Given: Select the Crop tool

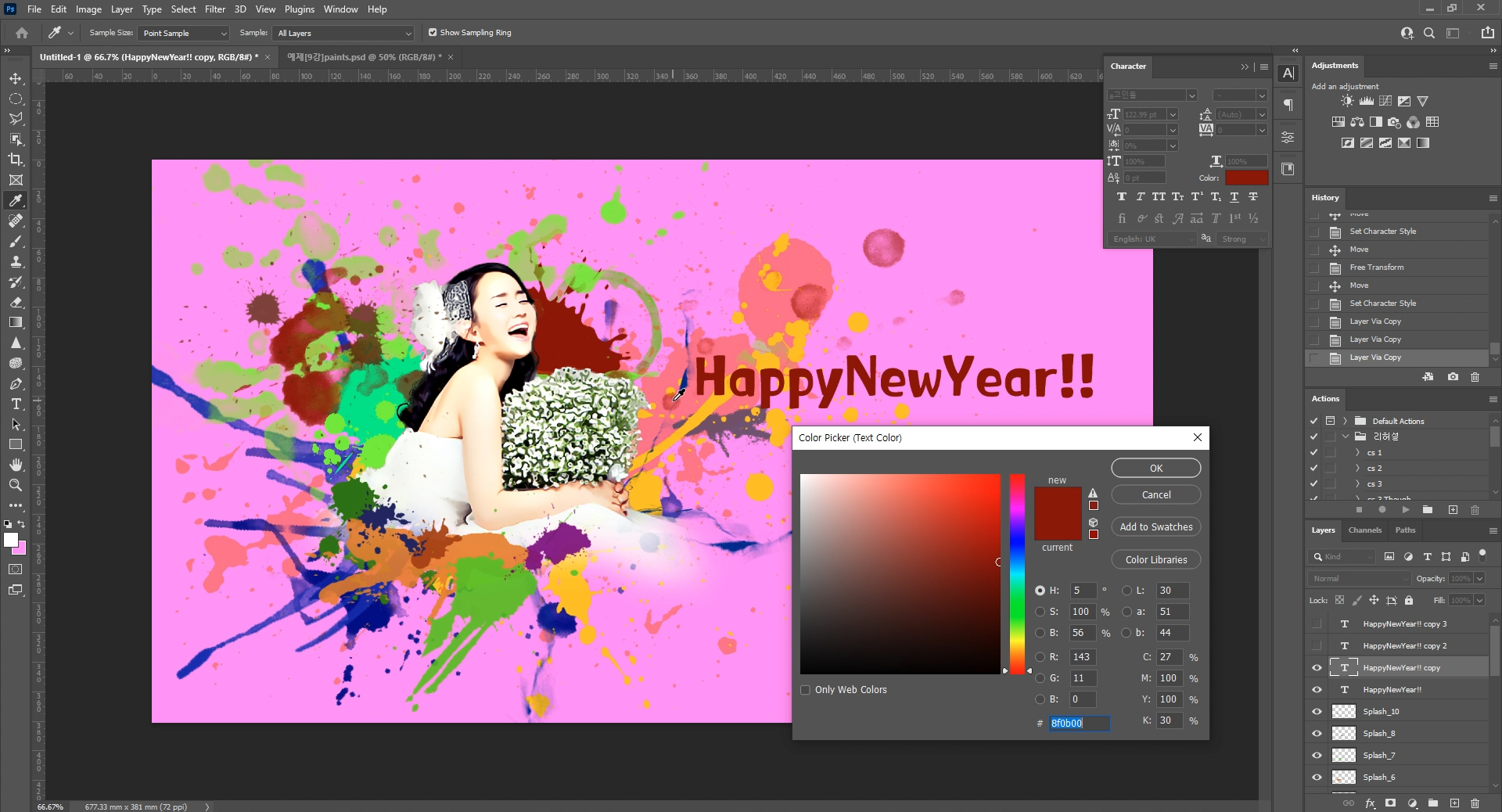Looking at the screenshot, I should click(16, 160).
